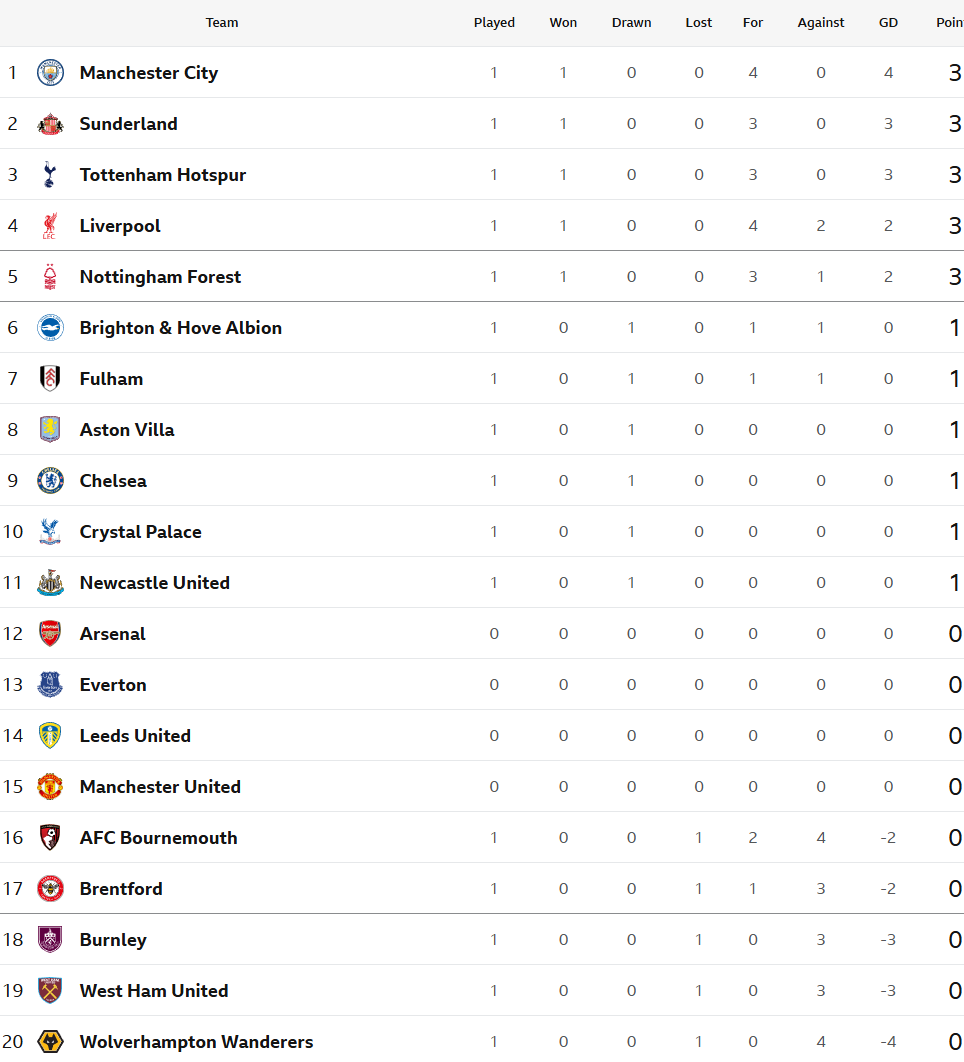Open the Crystal Palace team link
This screenshot has height=1062, width=964.
pos(140,532)
